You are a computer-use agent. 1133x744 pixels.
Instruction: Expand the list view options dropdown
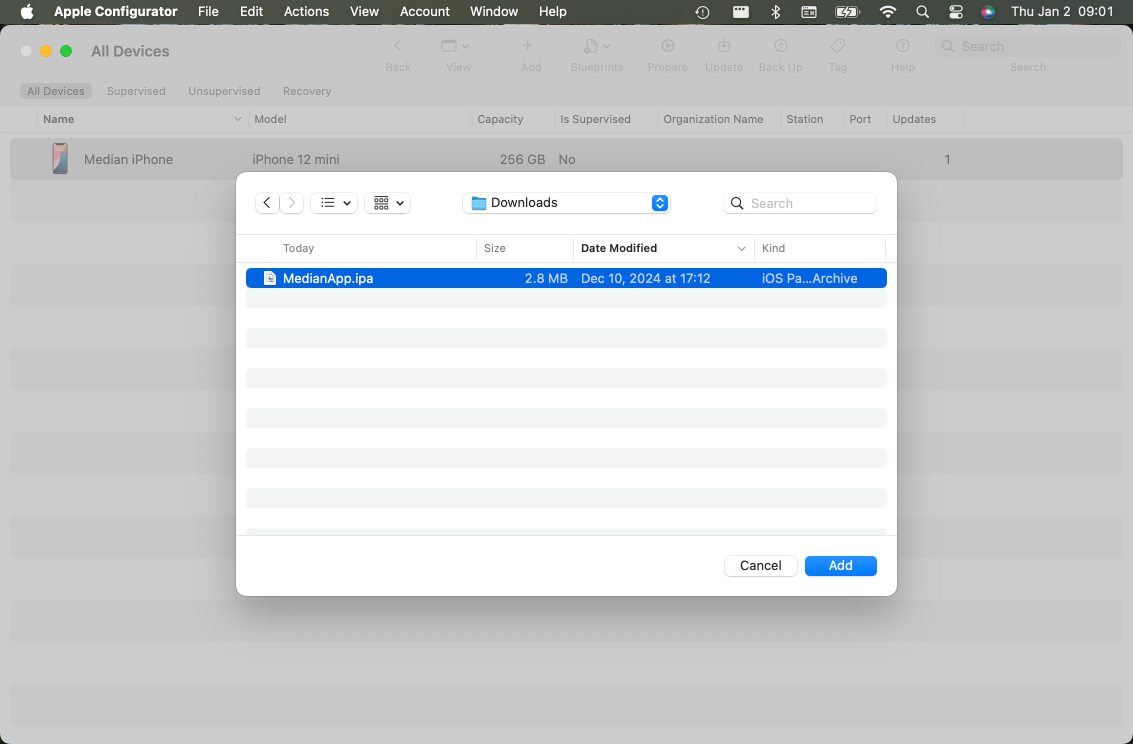(x=334, y=203)
